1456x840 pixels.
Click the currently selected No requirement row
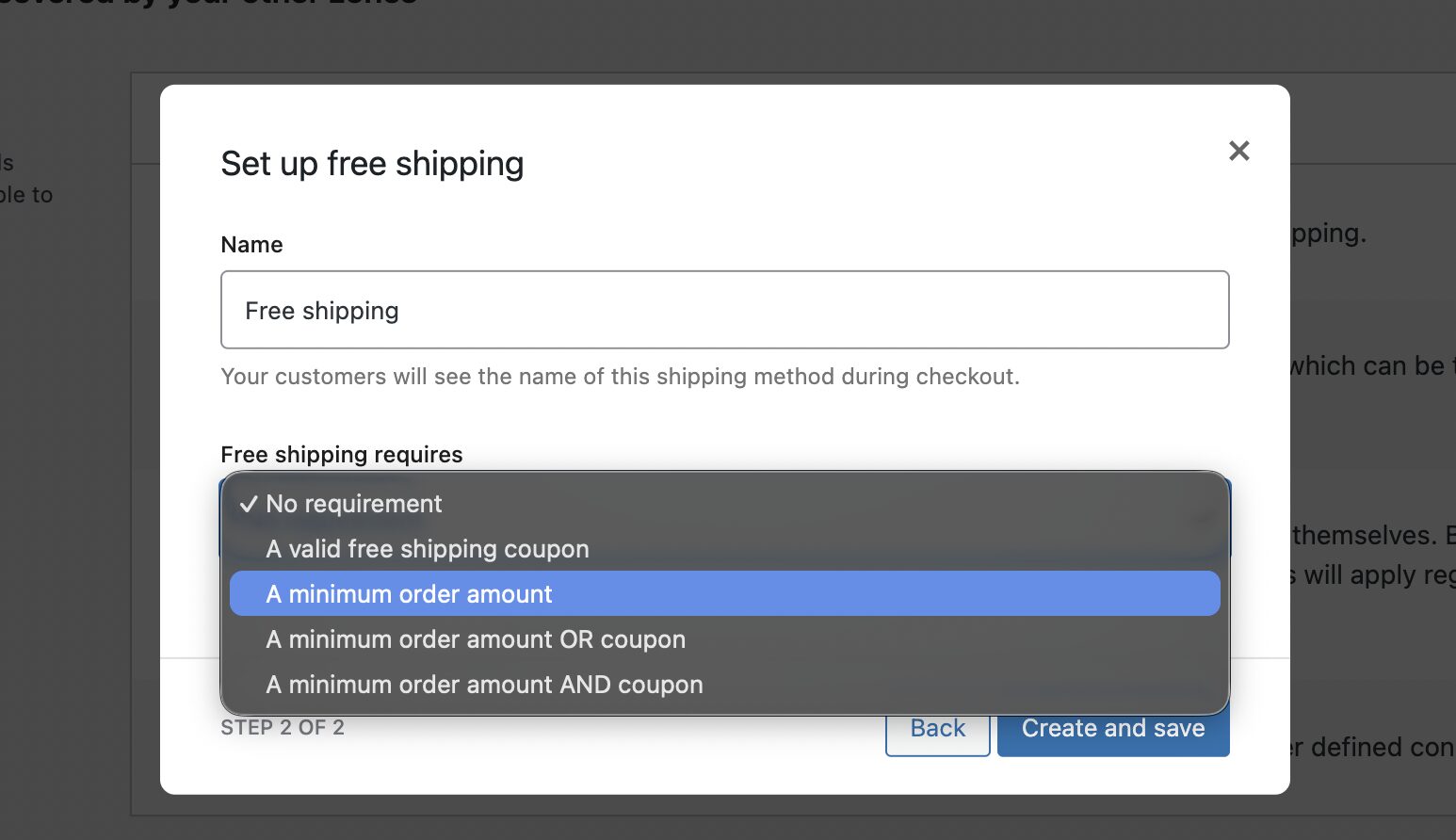353,504
